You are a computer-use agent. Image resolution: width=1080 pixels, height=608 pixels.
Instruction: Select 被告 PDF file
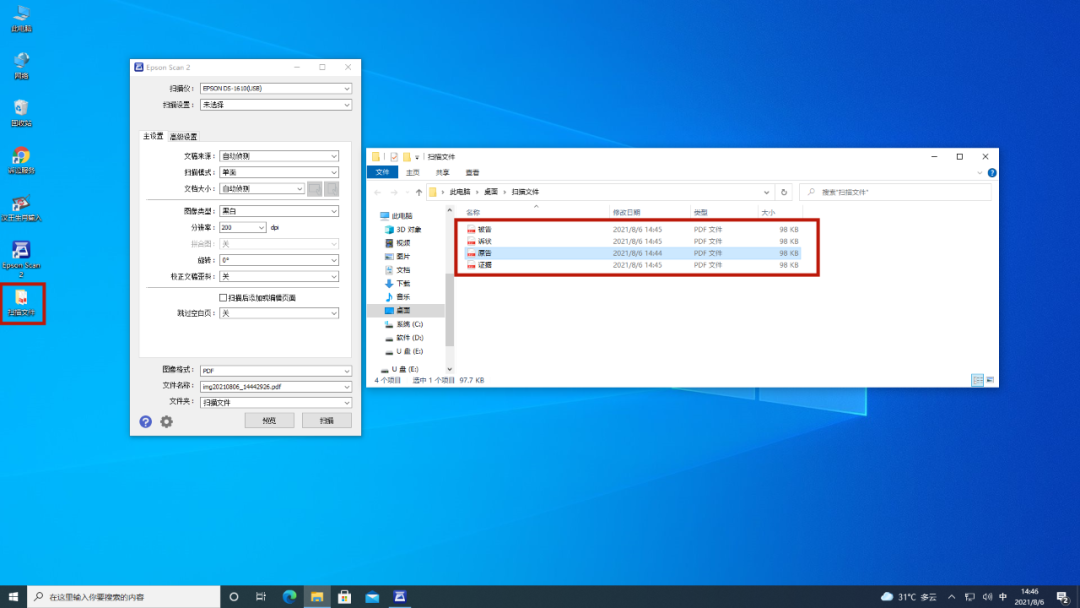[x=632, y=229]
